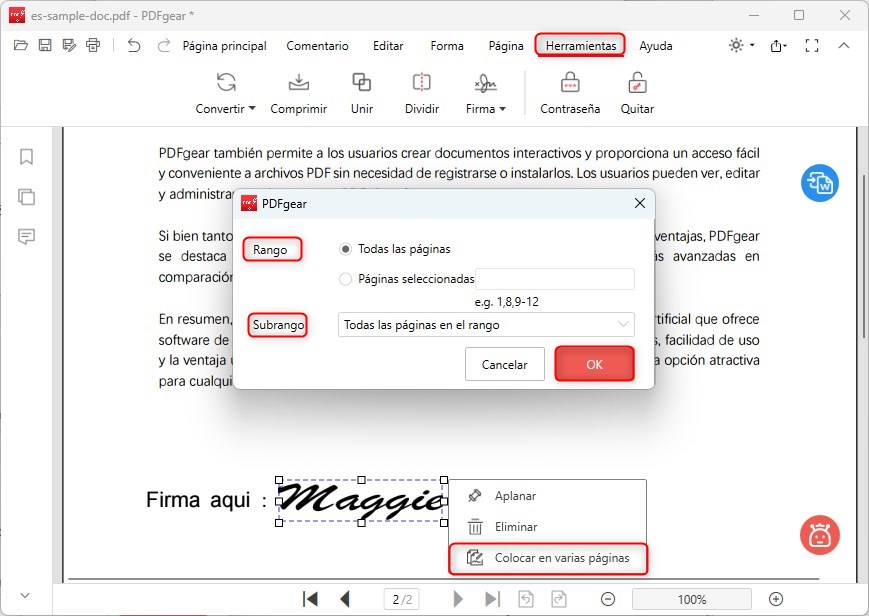Viewport: 869px width, 616px height.
Task: Click the vertical scrollbar of the document
Action: coord(863,255)
